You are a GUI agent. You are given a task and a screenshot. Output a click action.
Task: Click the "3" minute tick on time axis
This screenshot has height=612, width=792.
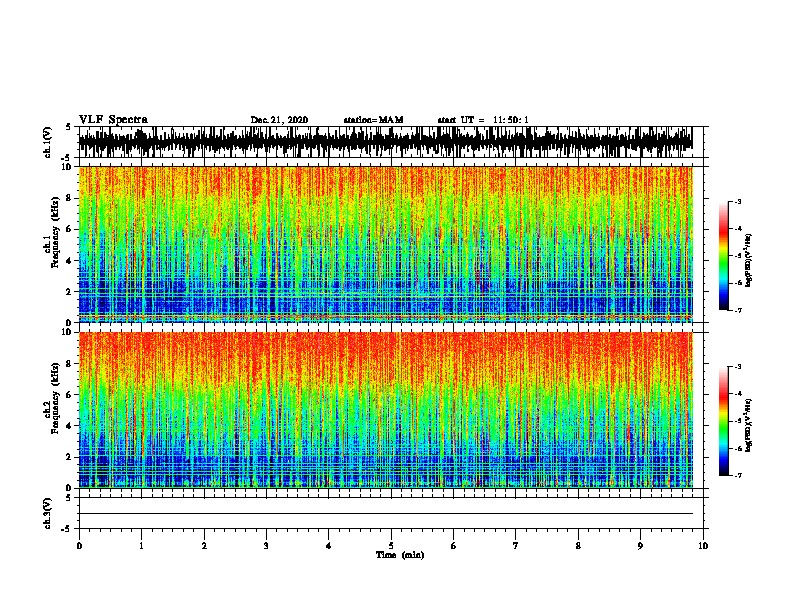click(x=266, y=545)
